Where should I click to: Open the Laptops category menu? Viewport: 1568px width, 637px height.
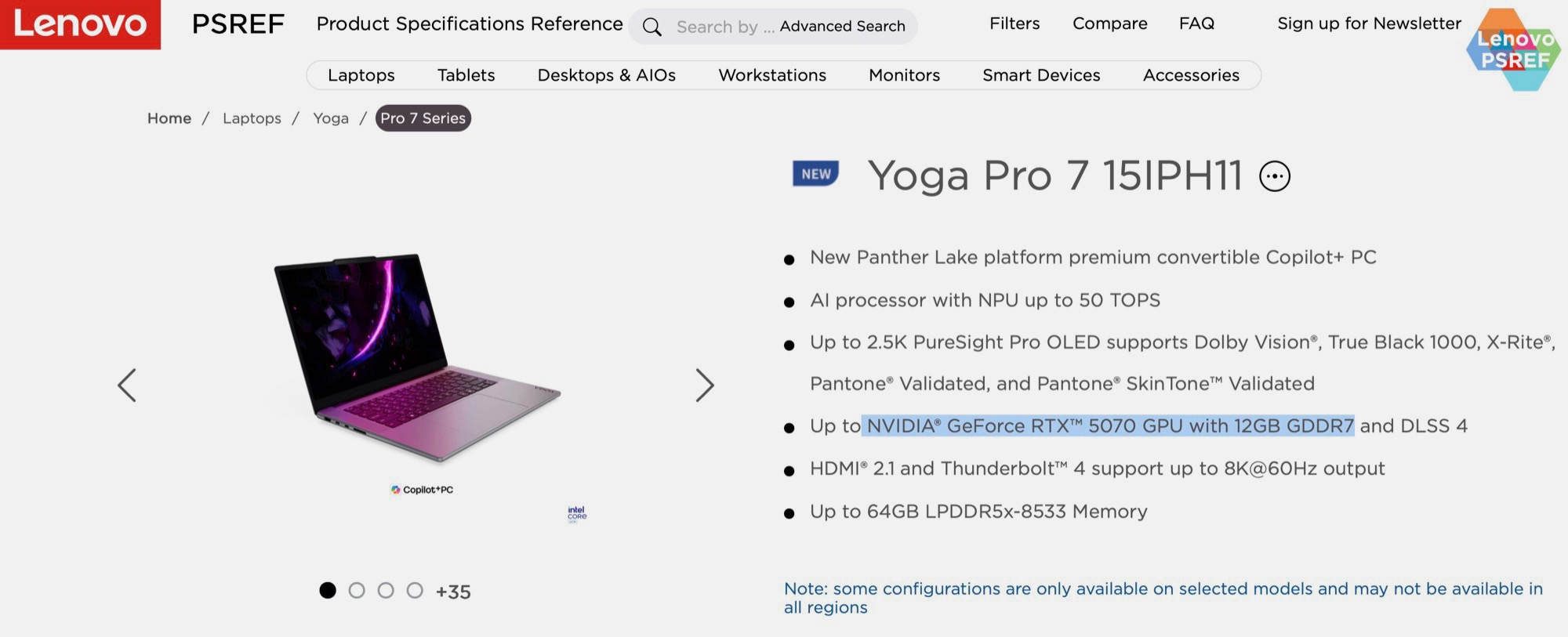pyautogui.click(x=361, y=75)
